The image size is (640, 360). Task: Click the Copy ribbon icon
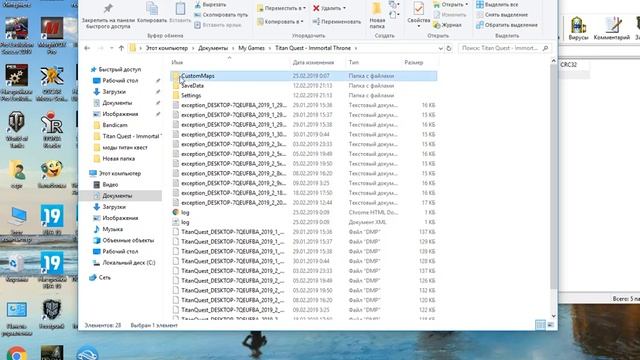point(152,13)
